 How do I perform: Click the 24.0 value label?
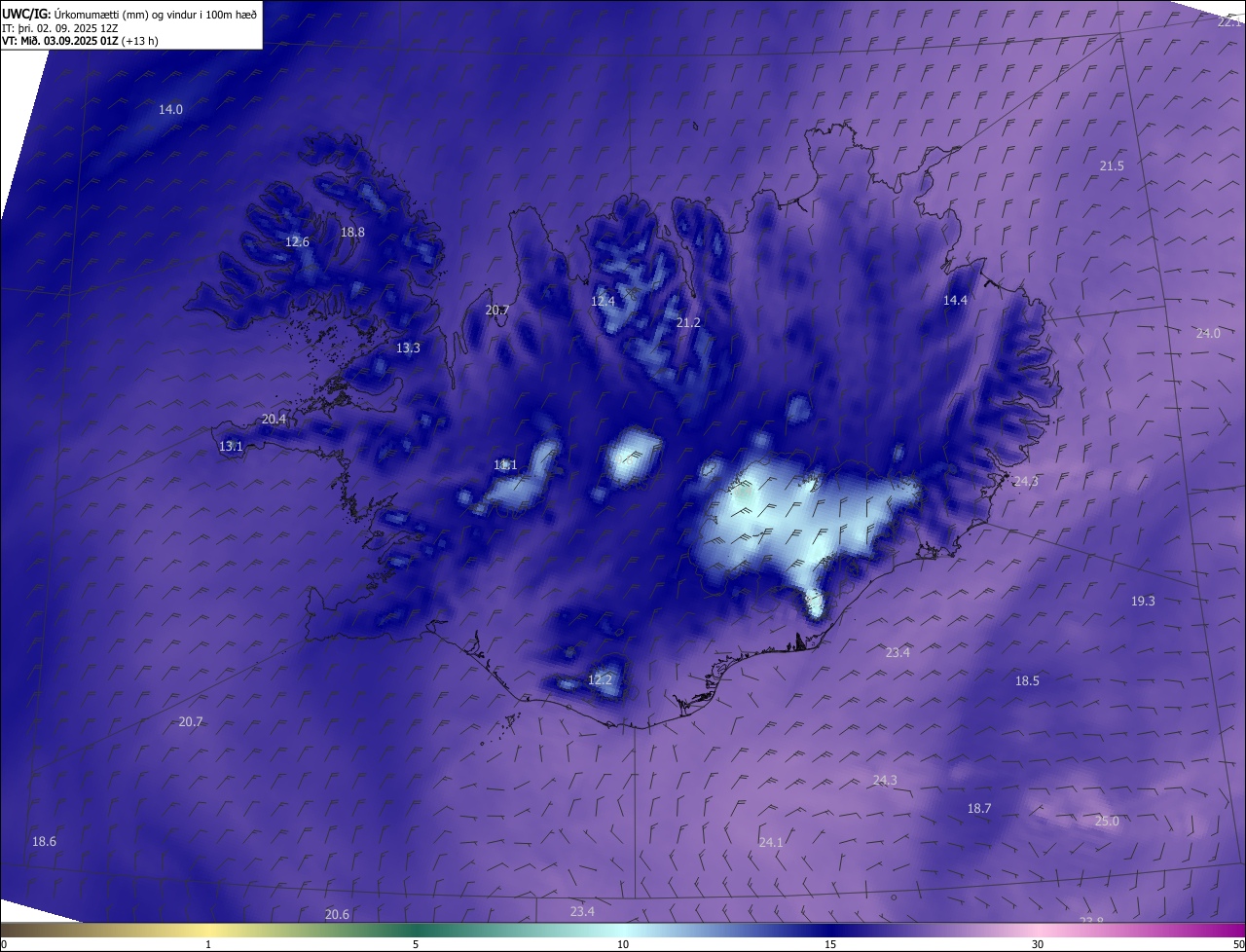[x=1208, y=334]
